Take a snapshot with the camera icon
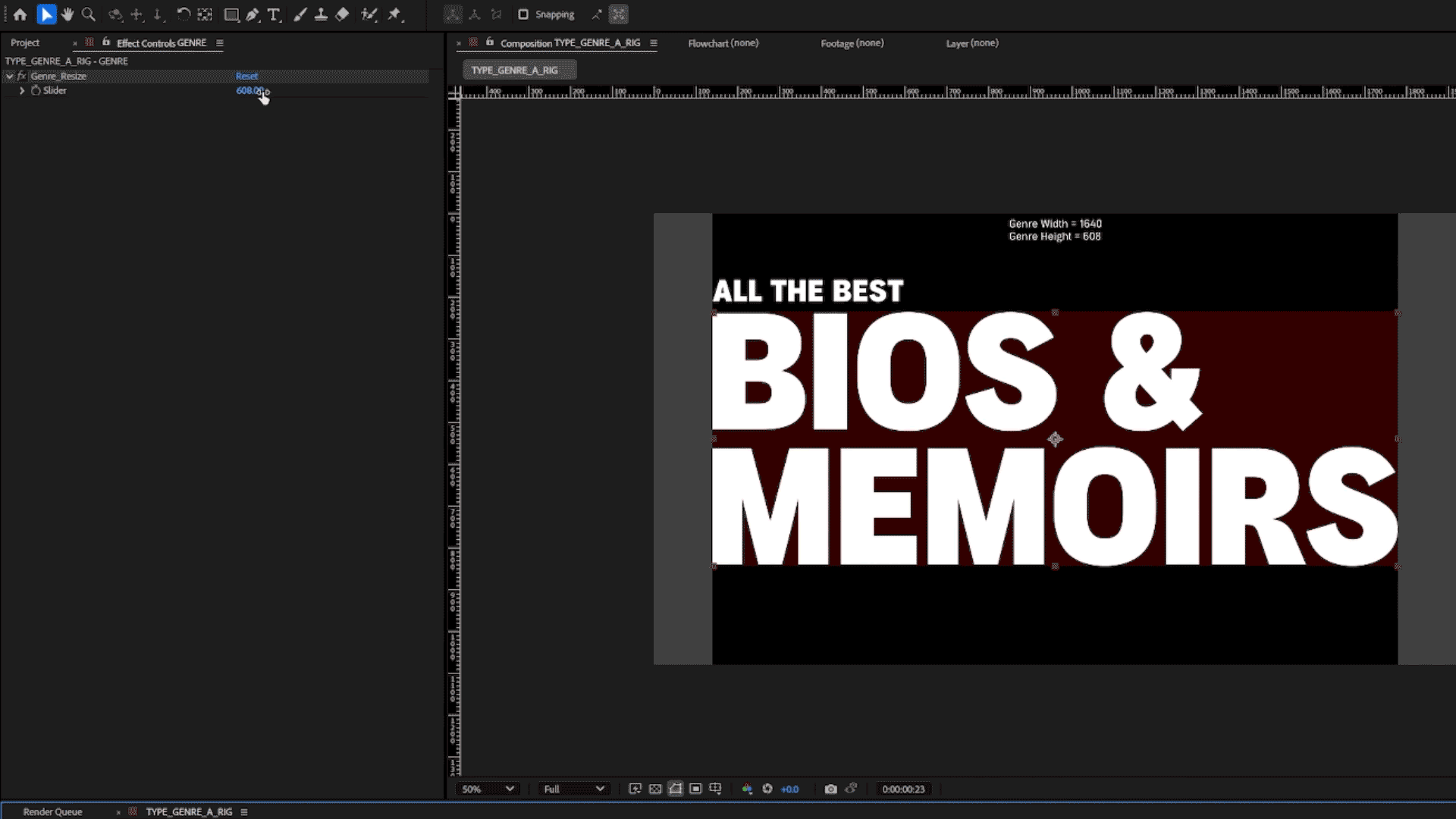1456x819 pixels. pyautogui.click(x=830, y=789)
